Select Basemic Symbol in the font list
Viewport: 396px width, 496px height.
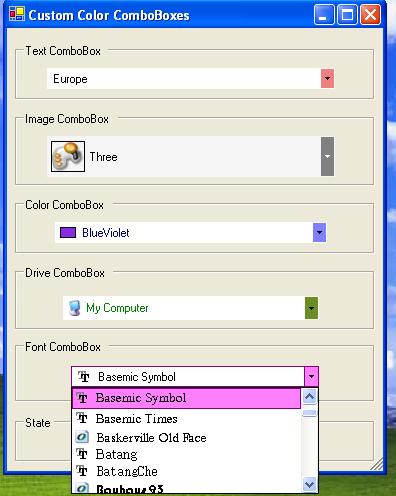pyautogui.click(x=186, y=398)
